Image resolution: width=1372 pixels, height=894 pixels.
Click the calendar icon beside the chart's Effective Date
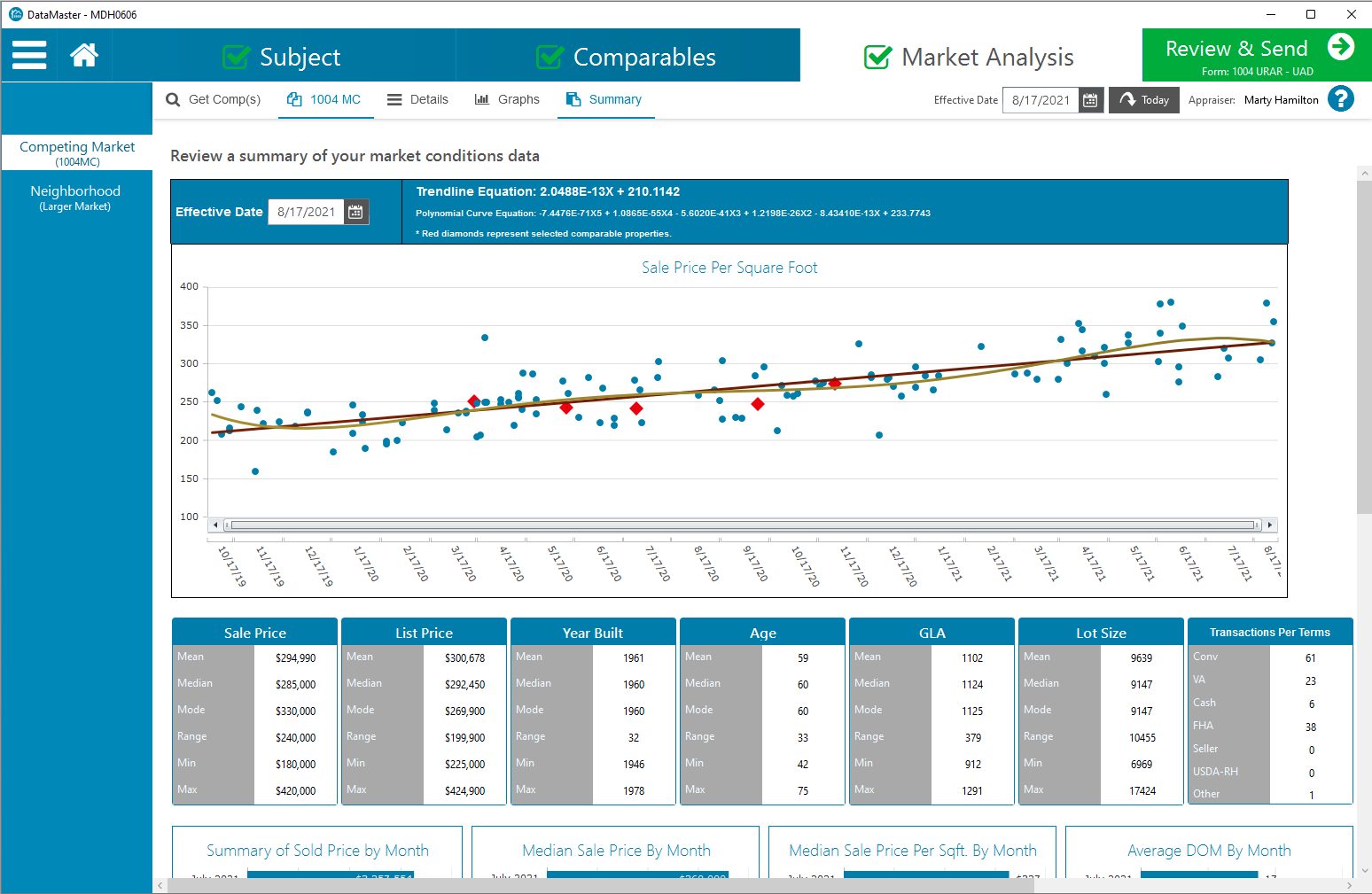click(355, 212)
